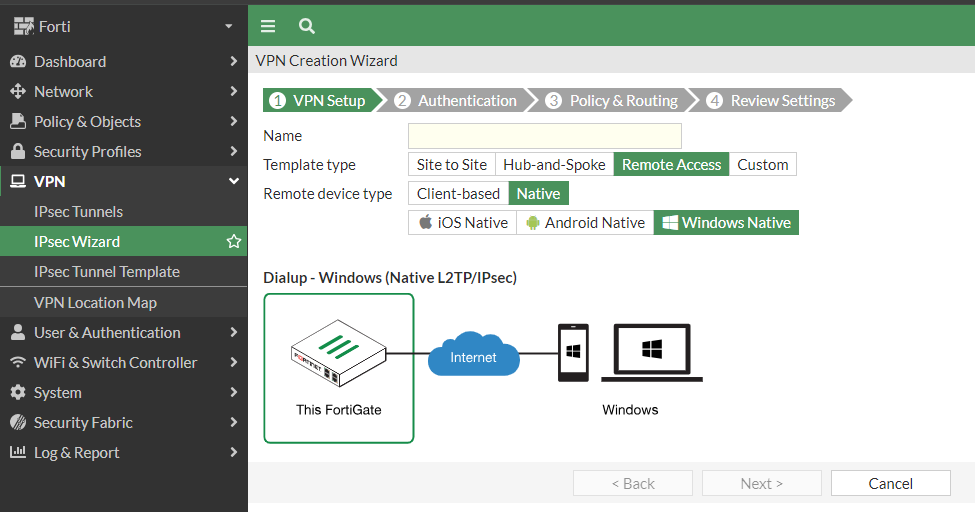This screenshot has width=975, height=512.
Task: Favorite IPsec Wizard with star icon
Action: 234,241
